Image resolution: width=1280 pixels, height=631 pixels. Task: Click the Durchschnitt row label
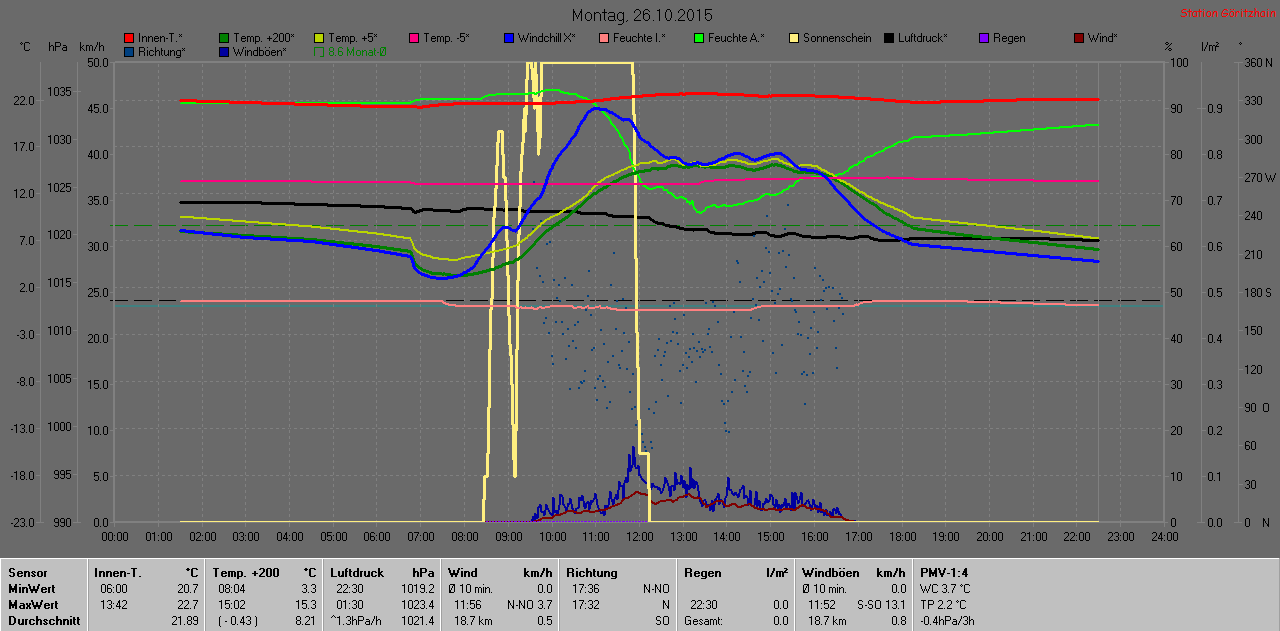click(38, 621)
